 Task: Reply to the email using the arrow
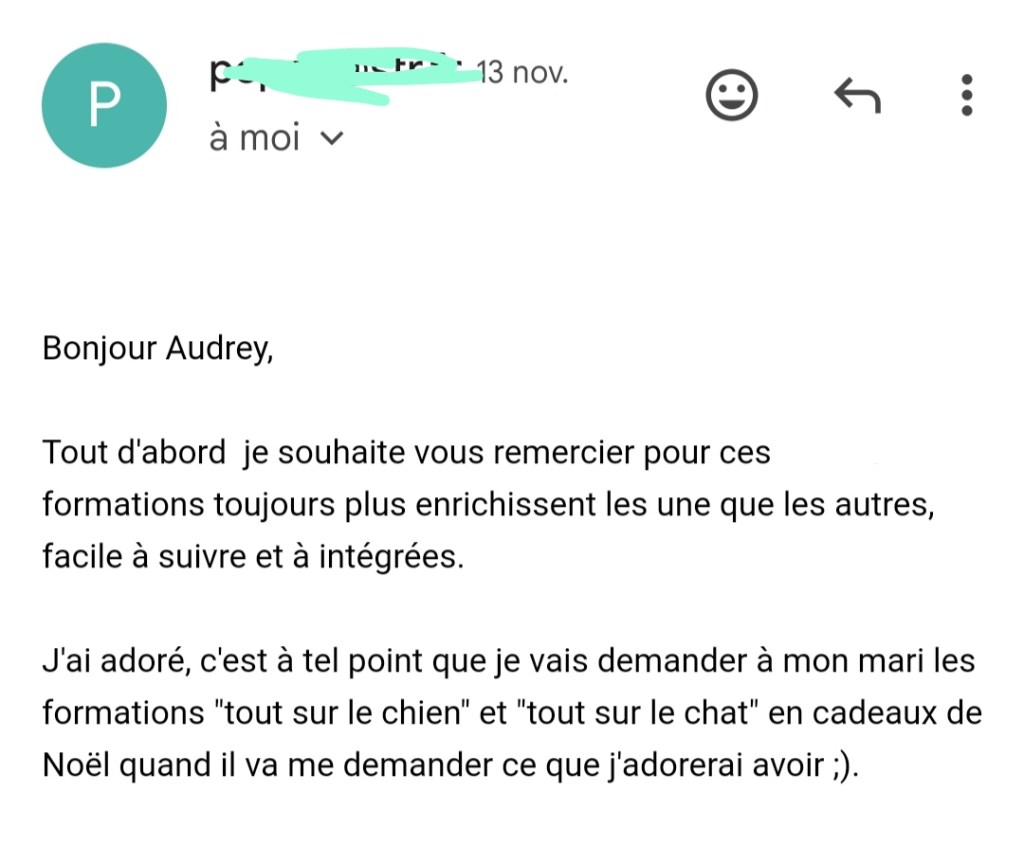click(x=857, y=96)
